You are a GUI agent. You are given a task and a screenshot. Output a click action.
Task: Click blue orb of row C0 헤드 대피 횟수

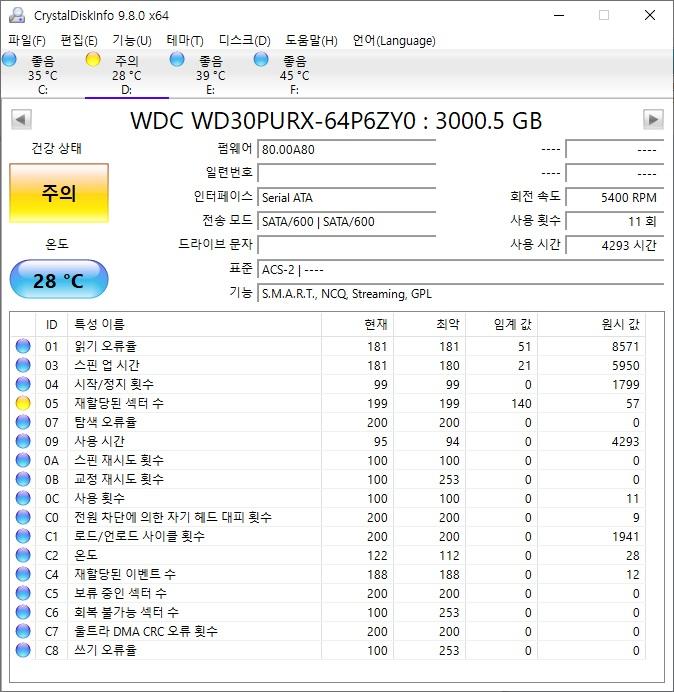[x=23, y=517]
